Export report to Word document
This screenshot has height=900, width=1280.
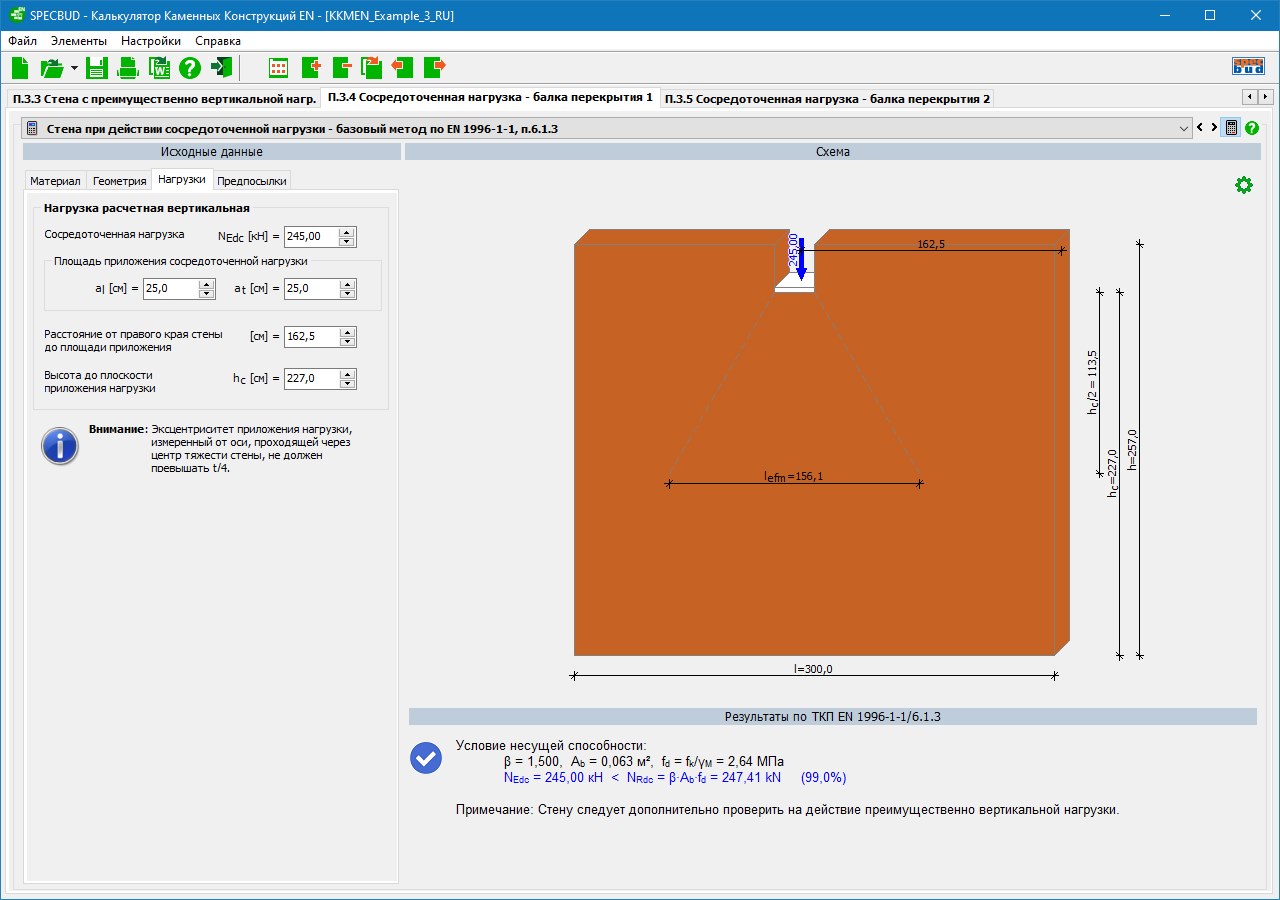159,68
